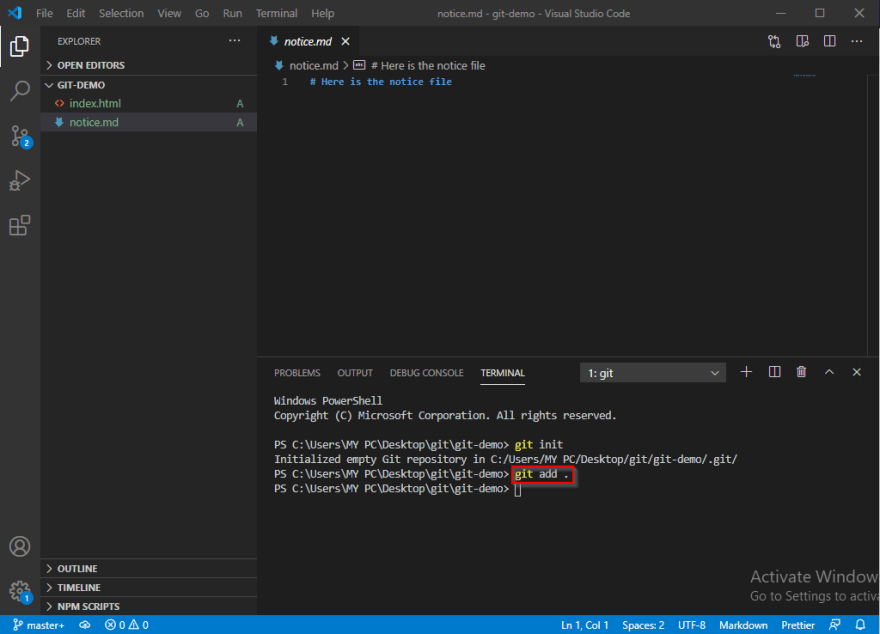
Task: Open the Manage gear icon
Action: 21,591
